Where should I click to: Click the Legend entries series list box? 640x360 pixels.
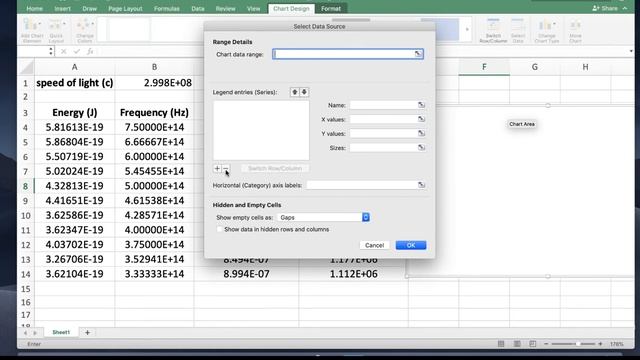point(261,130)
